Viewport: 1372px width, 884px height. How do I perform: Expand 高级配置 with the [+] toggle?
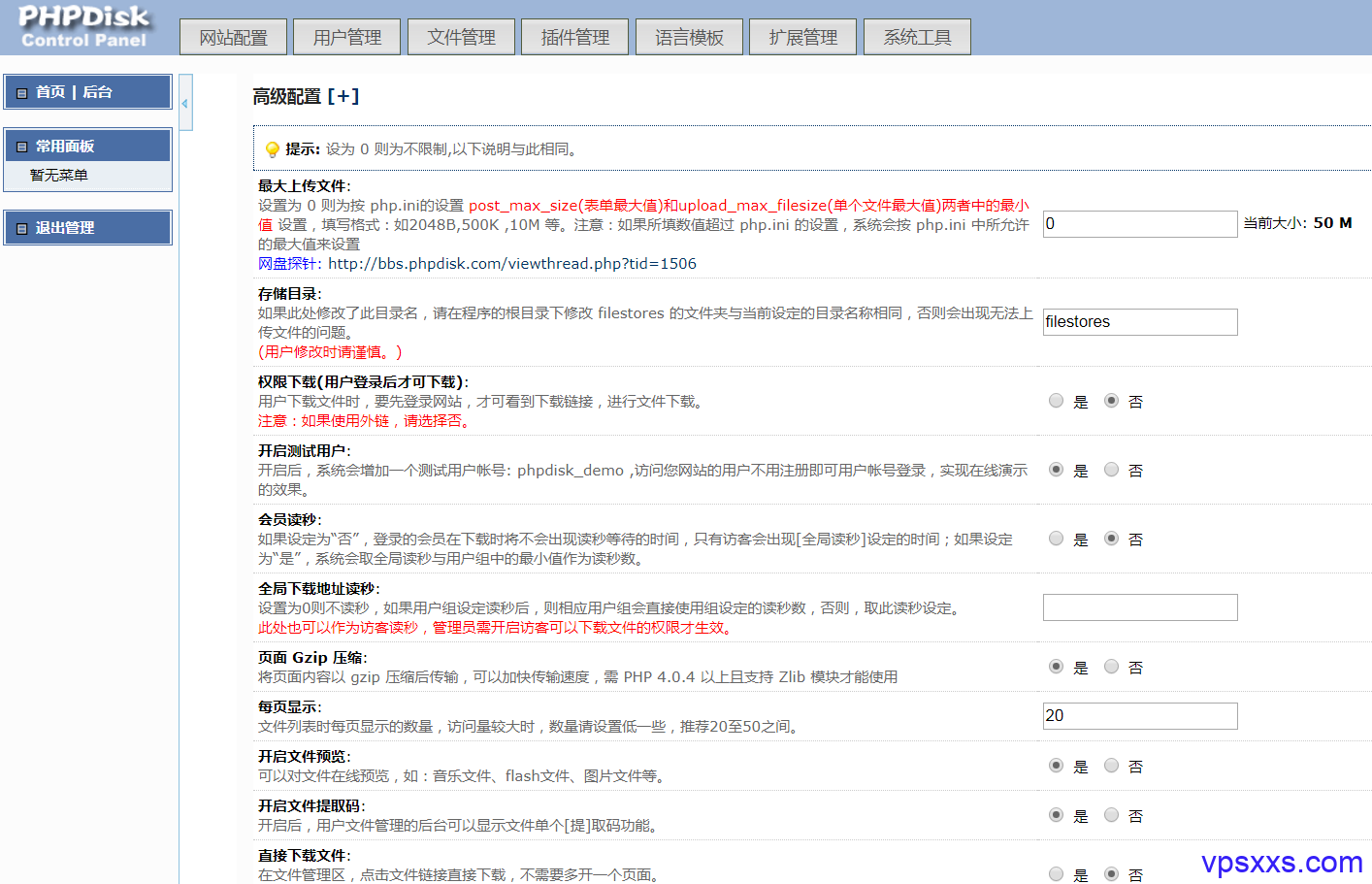click(343, 96)
